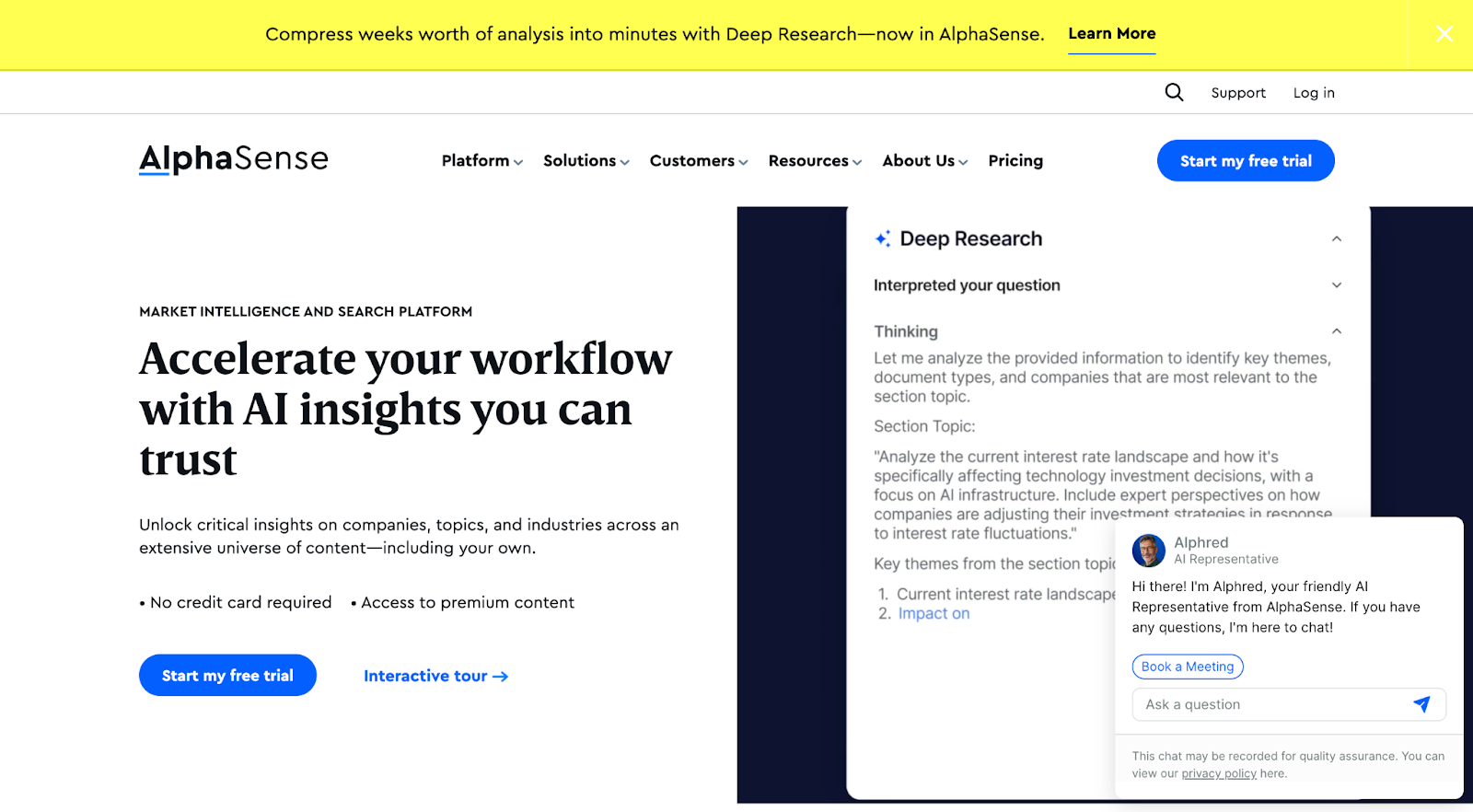The width and height of the screenshot is (1473, 812).
Task: Collapse the Deep Research panel chevron
Action: pos(1337,239)
